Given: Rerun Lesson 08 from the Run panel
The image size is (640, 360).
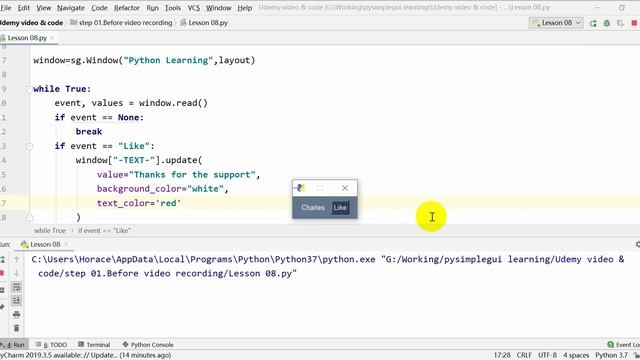Looking at the screenshot, I should tap(2, 259).
